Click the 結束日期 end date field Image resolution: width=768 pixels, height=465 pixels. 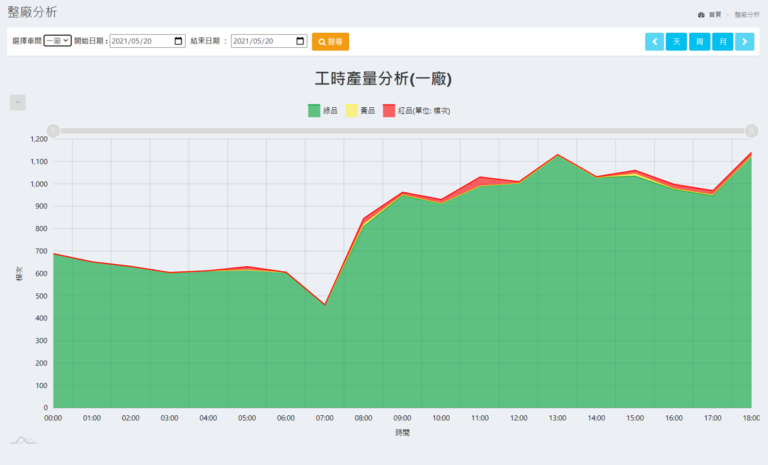[x=269, y=41]
